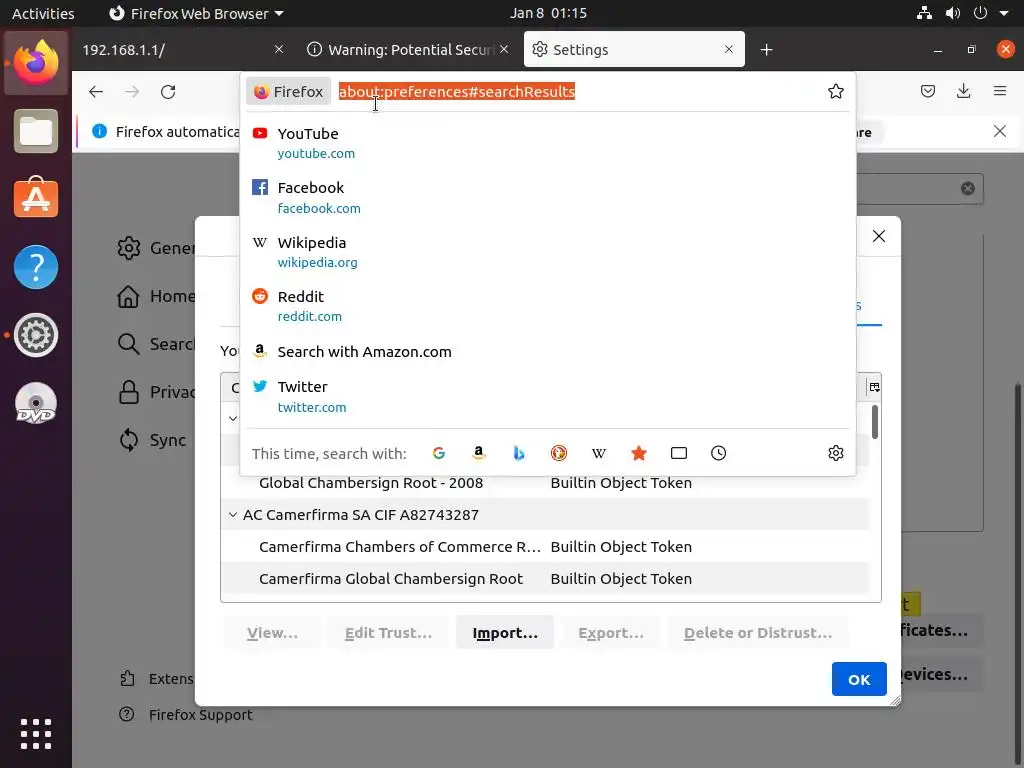Open Sync settings category
This screenshot has width=1024, height=768.
coord(153,440)
